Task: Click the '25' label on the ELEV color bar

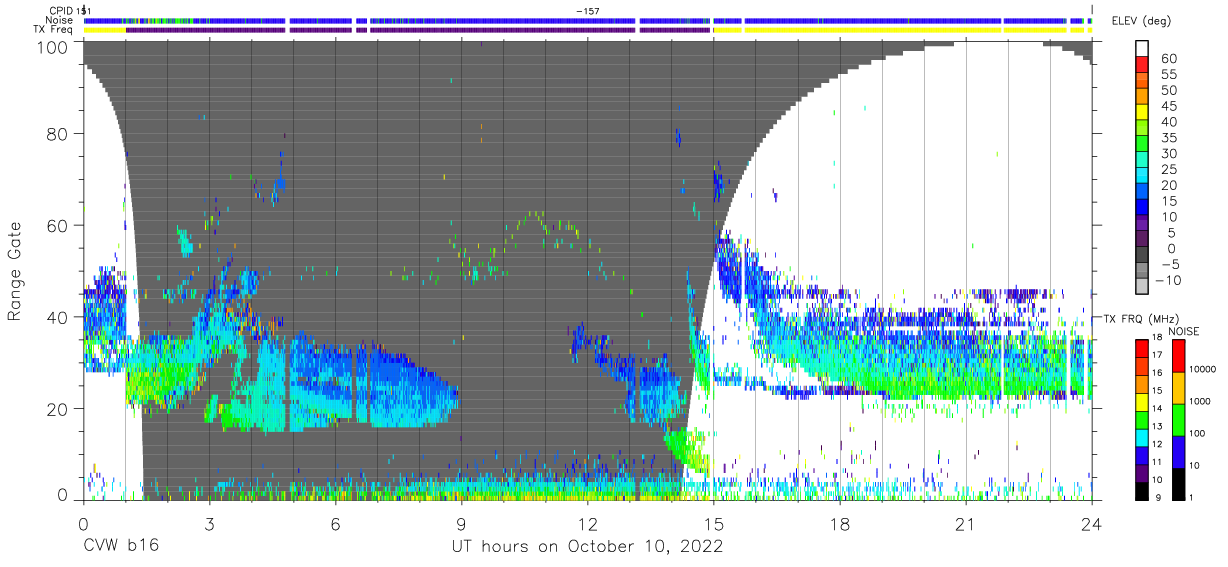Action: tap(1168, 170)
